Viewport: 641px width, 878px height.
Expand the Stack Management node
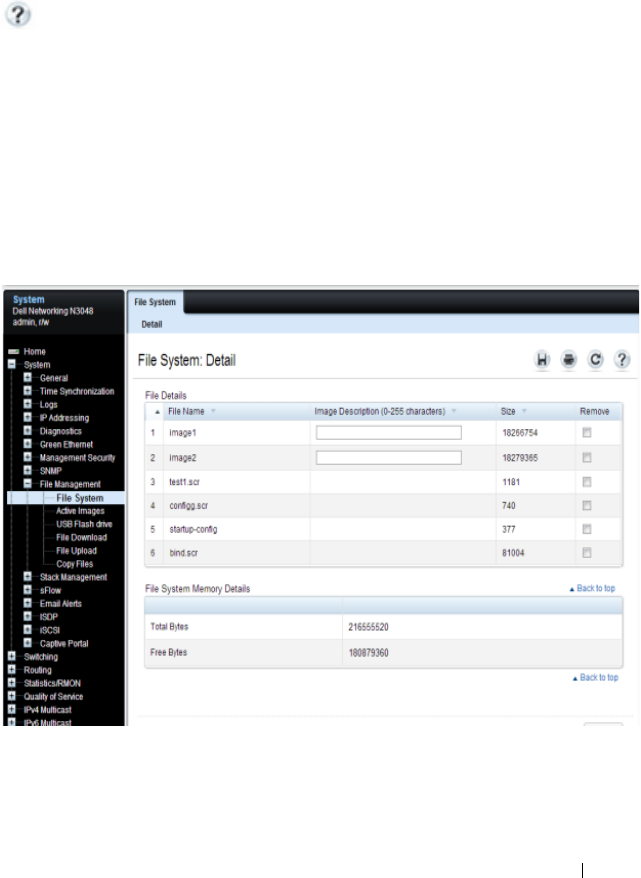click(x=27, y=576)
